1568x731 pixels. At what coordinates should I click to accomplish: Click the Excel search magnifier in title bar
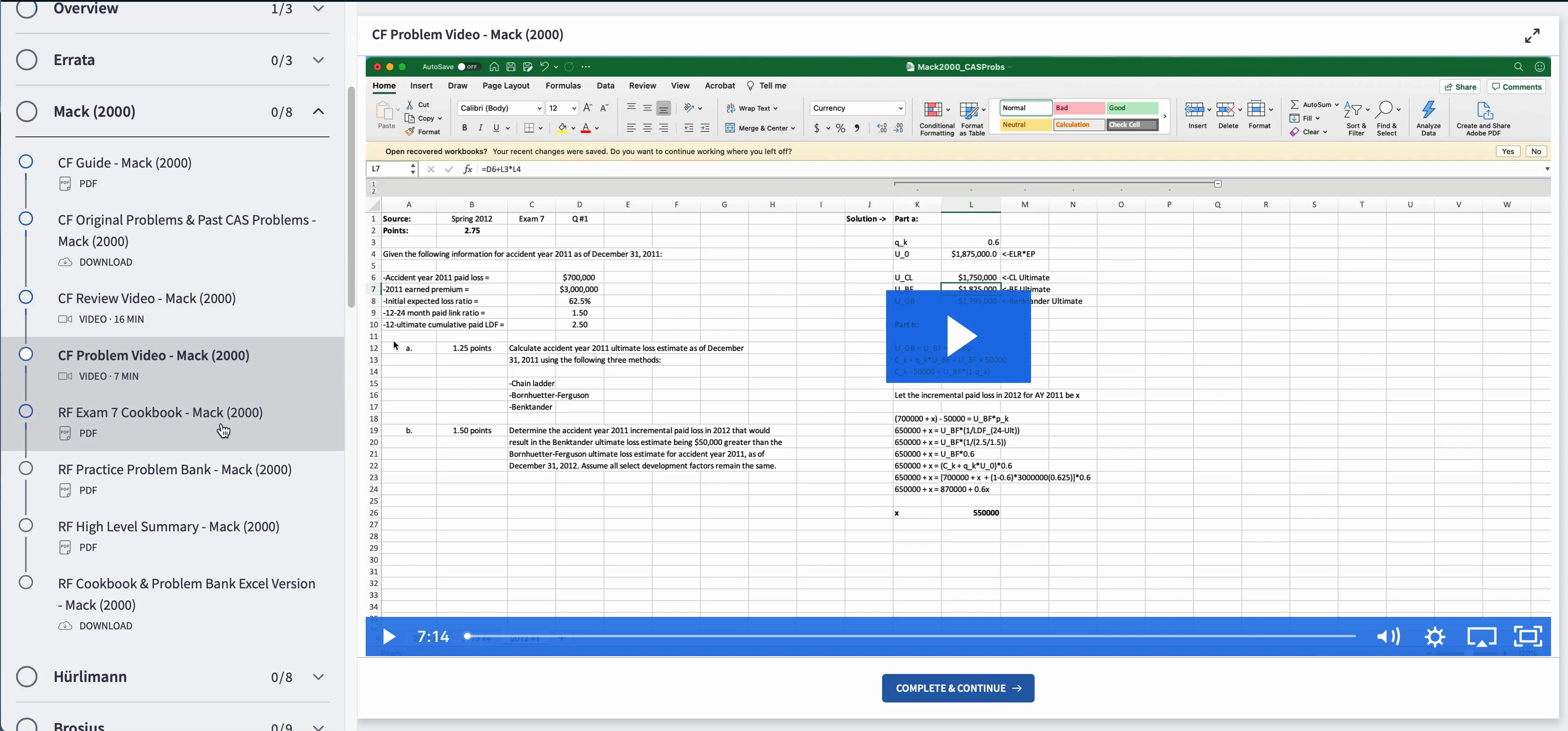[1518, 67]
